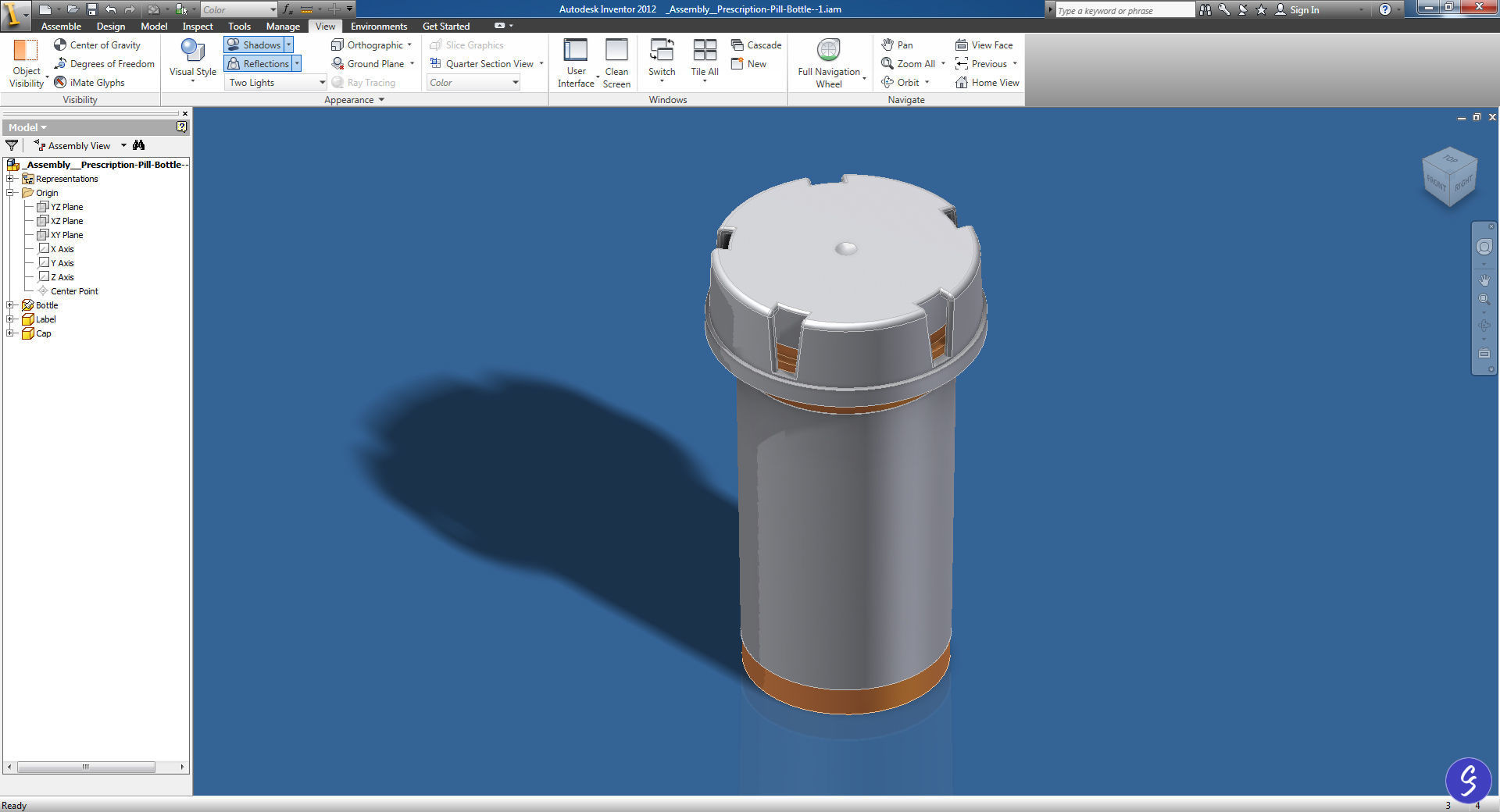
Task: Open Visual Style gallery
Action: (193, 61)
